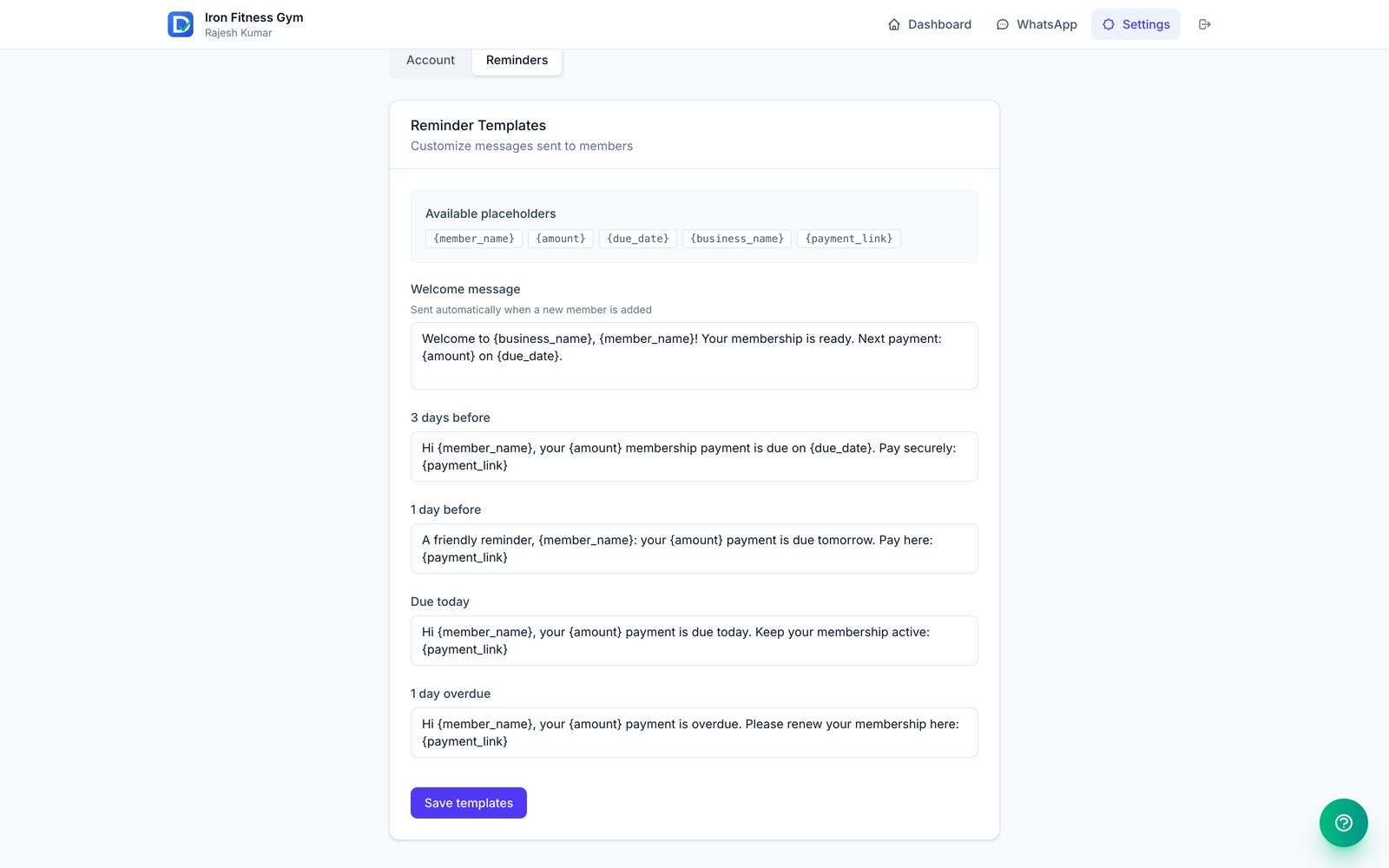Switch to the Account tab
The height and width of the screenshot is (868, 1389).
(x=431, y=60)
